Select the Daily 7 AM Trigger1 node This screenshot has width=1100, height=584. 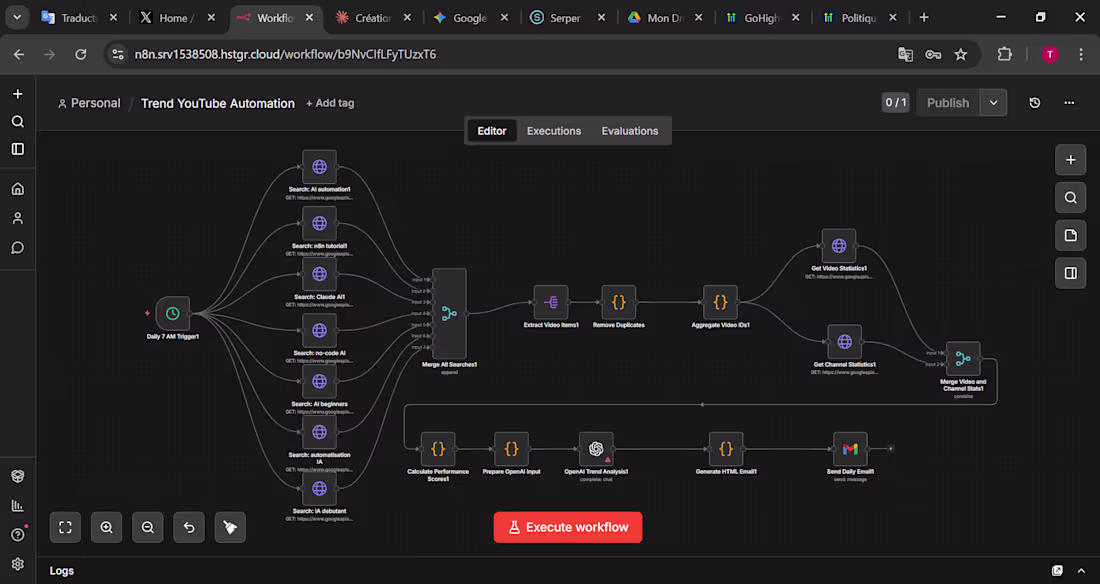coord(173,314)
